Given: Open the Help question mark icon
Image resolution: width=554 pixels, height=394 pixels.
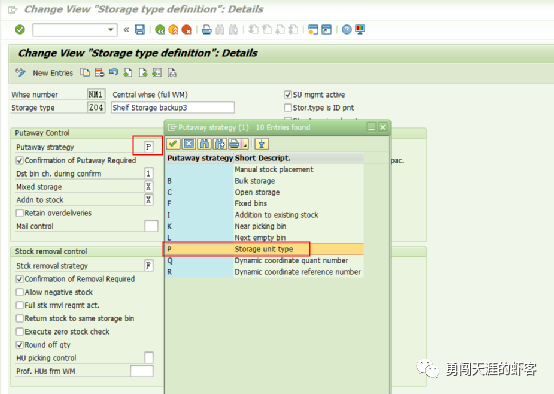Looking at the screenshot, I should click(347, 30).
